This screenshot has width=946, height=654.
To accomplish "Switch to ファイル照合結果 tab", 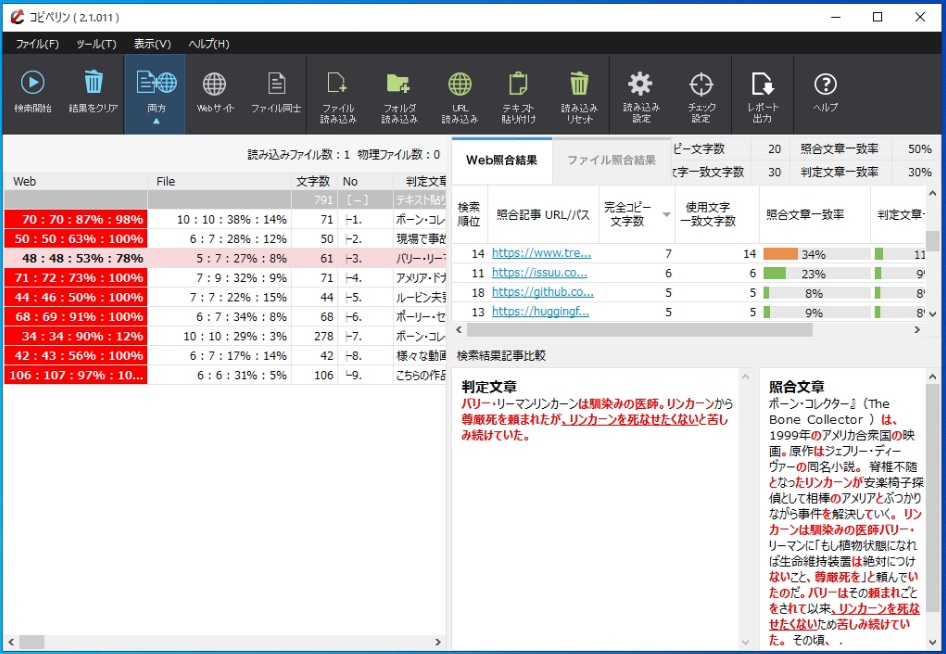I will pos(611,160).
